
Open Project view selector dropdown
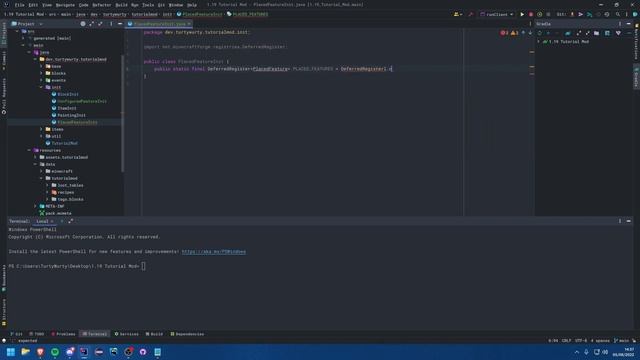[x=27, y=24]
